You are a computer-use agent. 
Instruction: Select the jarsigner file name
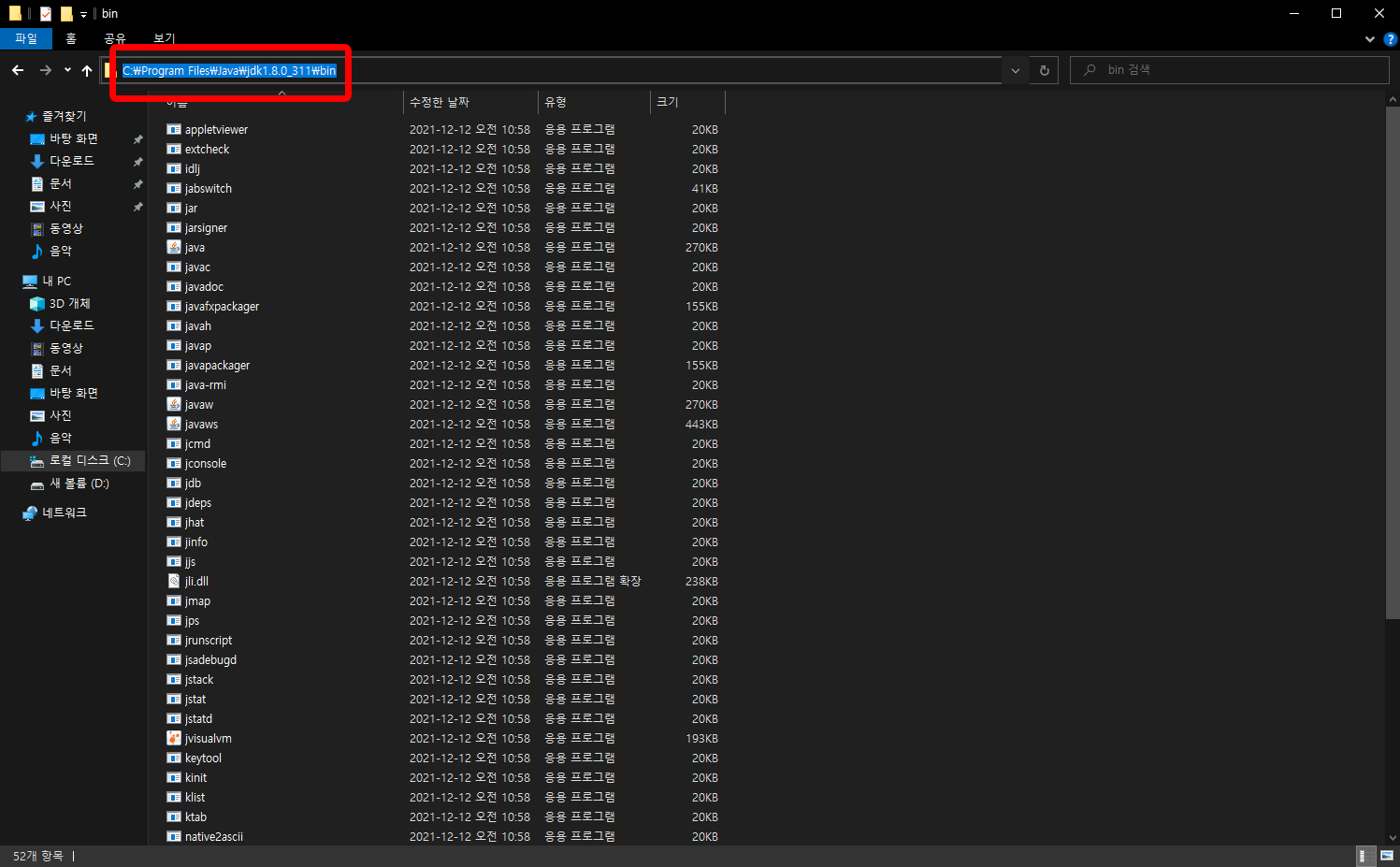206,228
